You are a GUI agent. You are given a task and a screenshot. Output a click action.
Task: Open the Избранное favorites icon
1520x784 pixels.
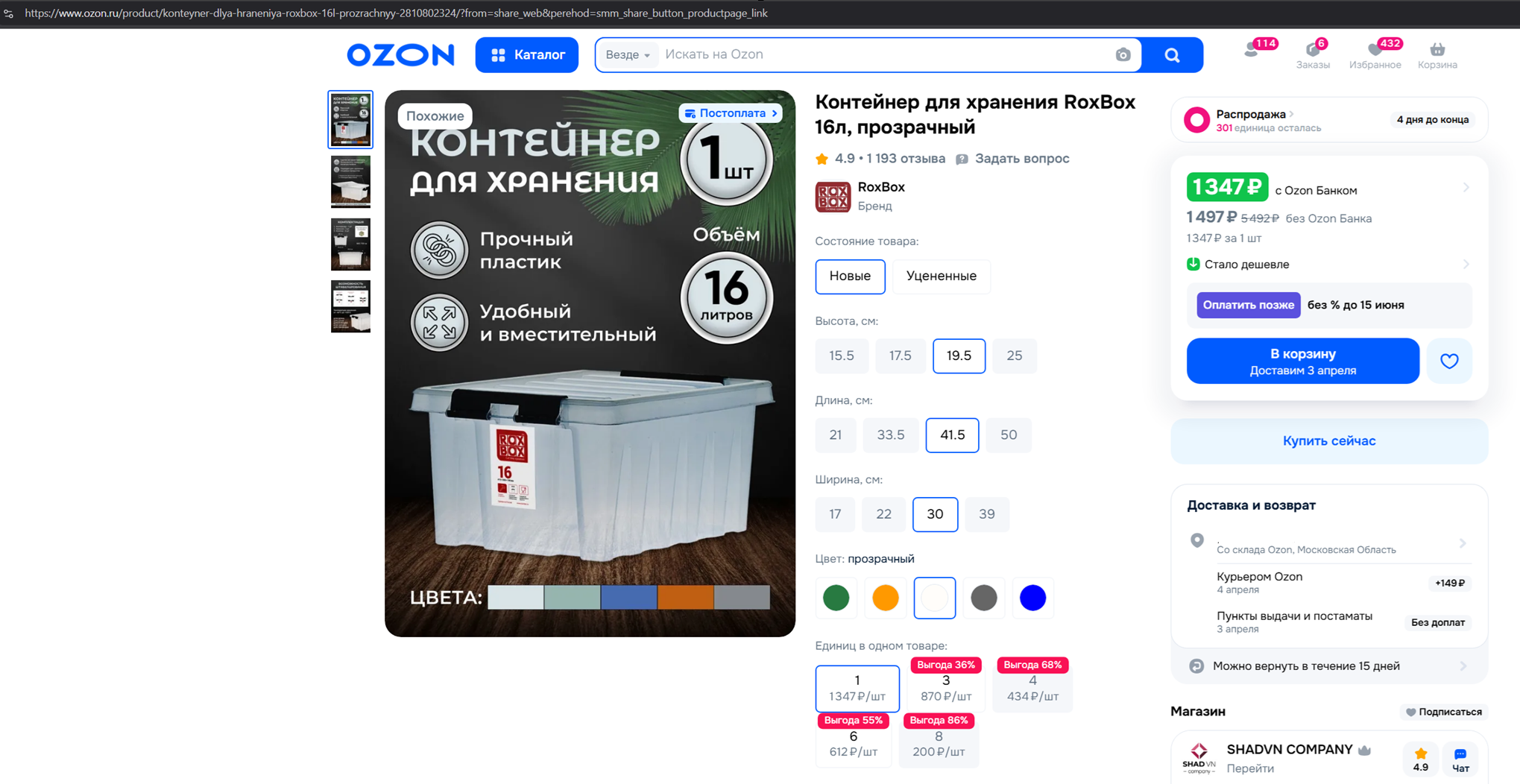coord(1375,54)
